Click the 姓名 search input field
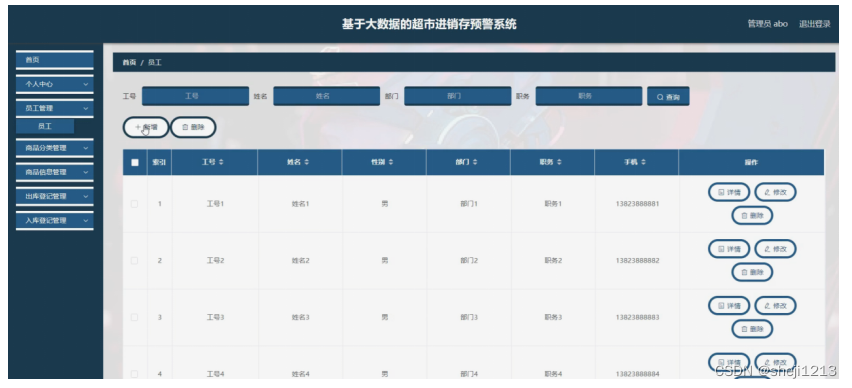Image resolution: width=852 pixels, height=388 pixels. coord(327,96)
